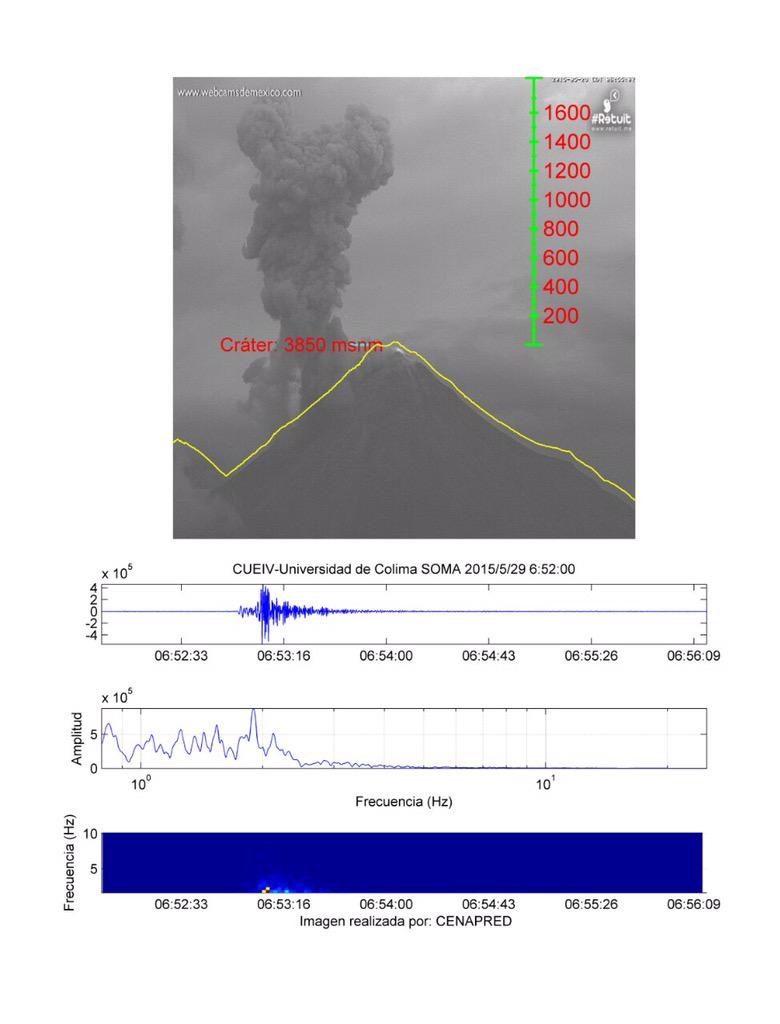Click the 5 tick on spectrogram frequency axis
This screenshot has height=1024, width=780.
[93, 869]
